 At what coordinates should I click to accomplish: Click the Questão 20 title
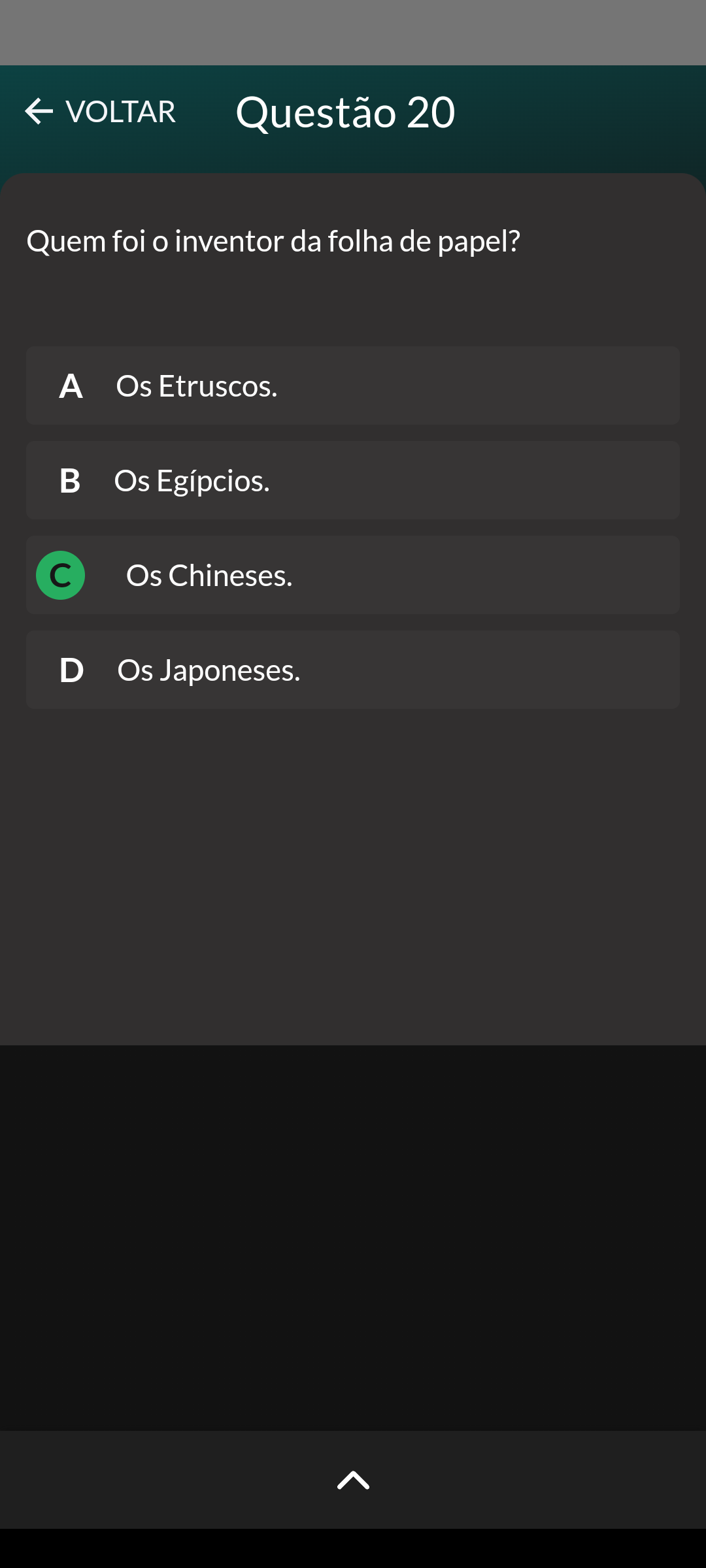(x=345, y=112)
